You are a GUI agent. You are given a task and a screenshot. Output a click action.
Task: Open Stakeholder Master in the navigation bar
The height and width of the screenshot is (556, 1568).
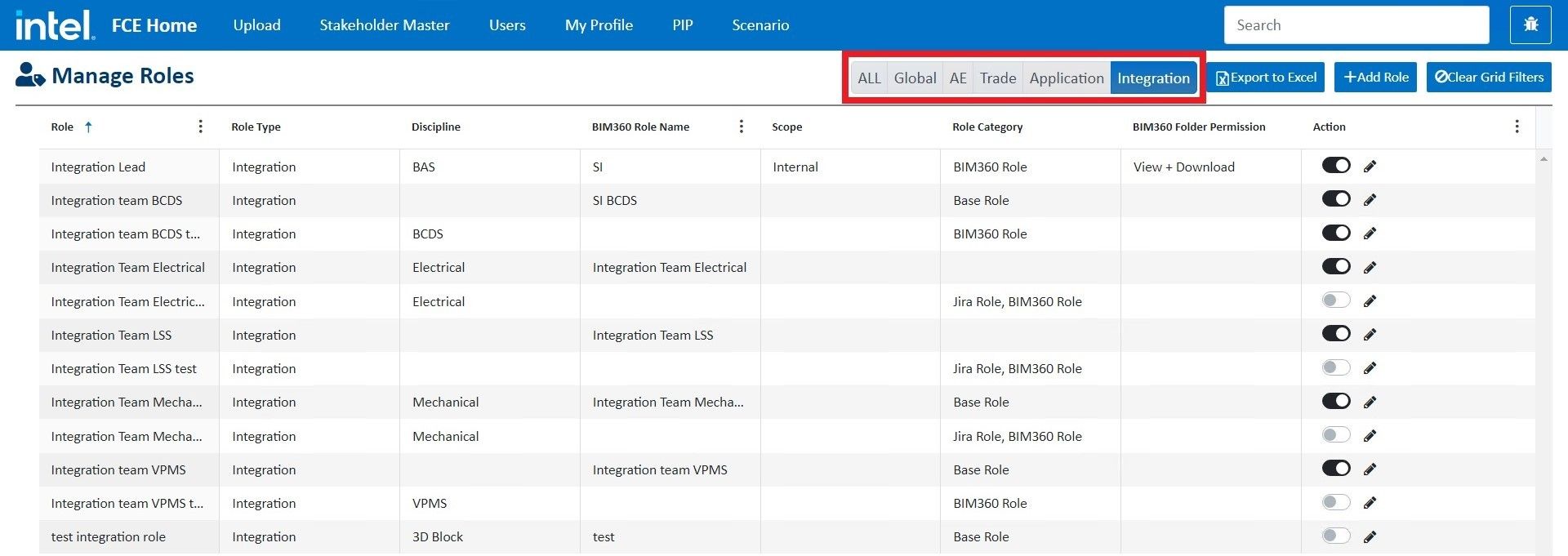tap(384, 25)
